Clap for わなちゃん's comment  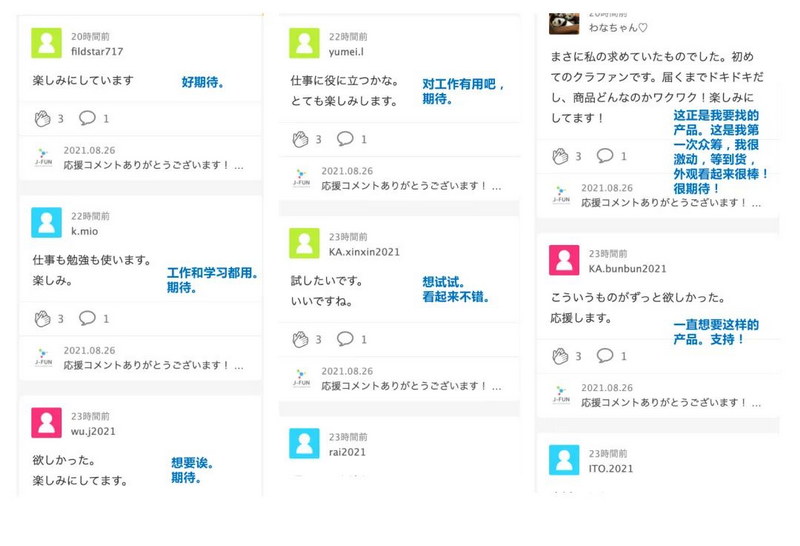(560, 156)
